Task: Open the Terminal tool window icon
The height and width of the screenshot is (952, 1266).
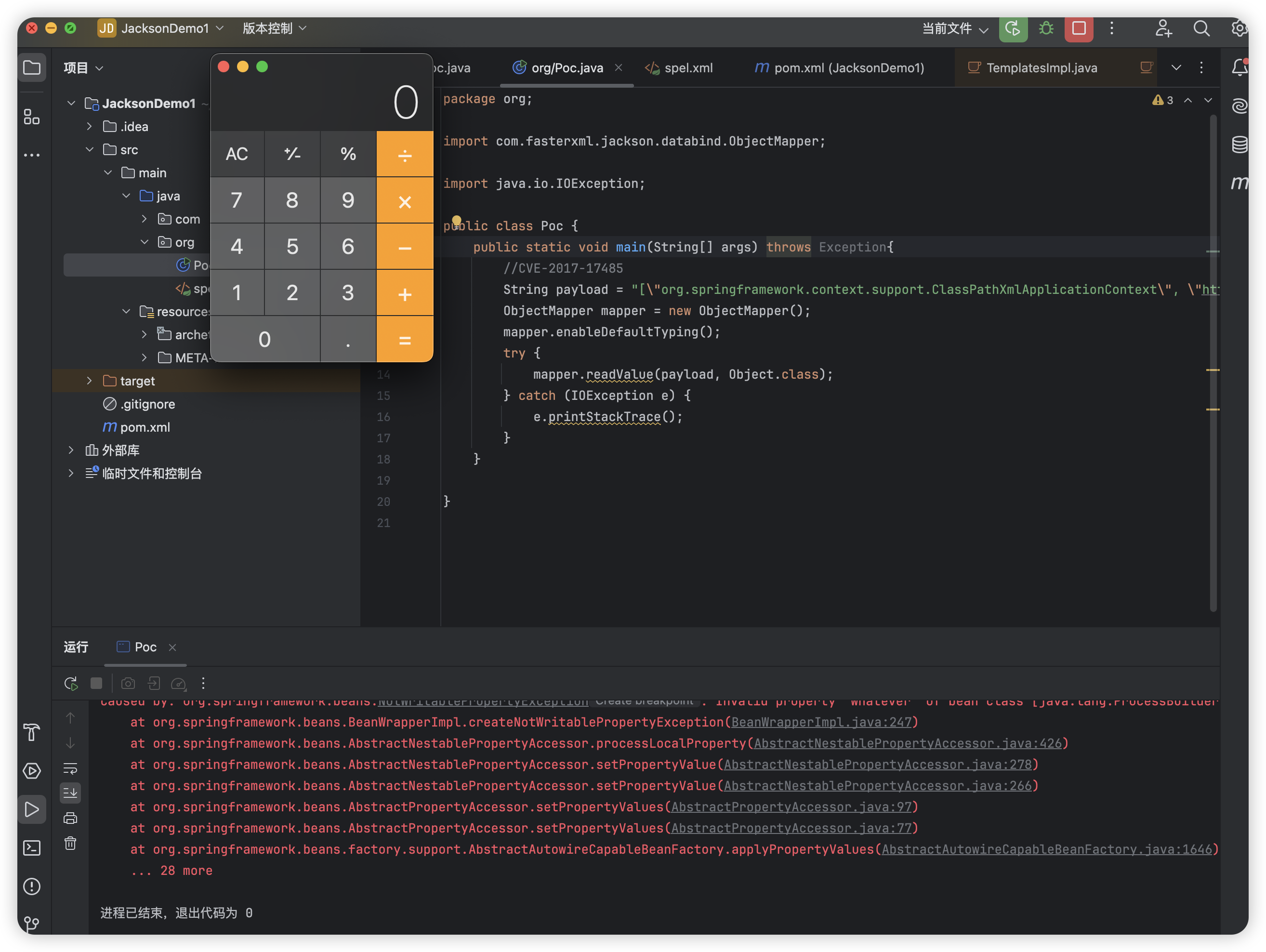Action: pos(31,848)
